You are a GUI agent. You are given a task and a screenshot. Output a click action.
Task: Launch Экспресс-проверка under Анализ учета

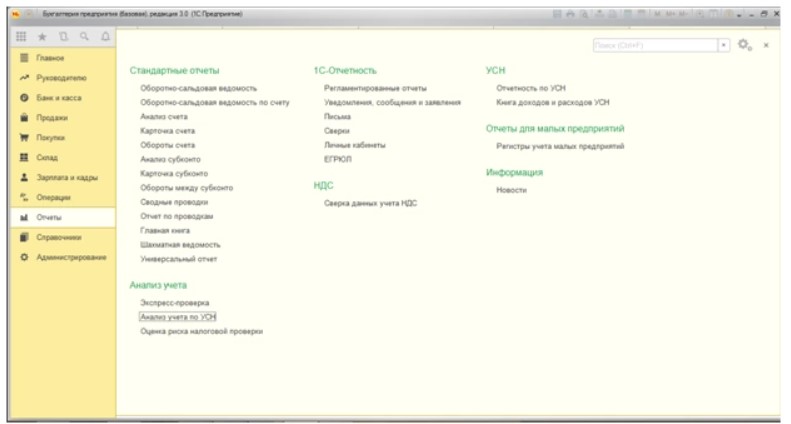tap(174, 302)
